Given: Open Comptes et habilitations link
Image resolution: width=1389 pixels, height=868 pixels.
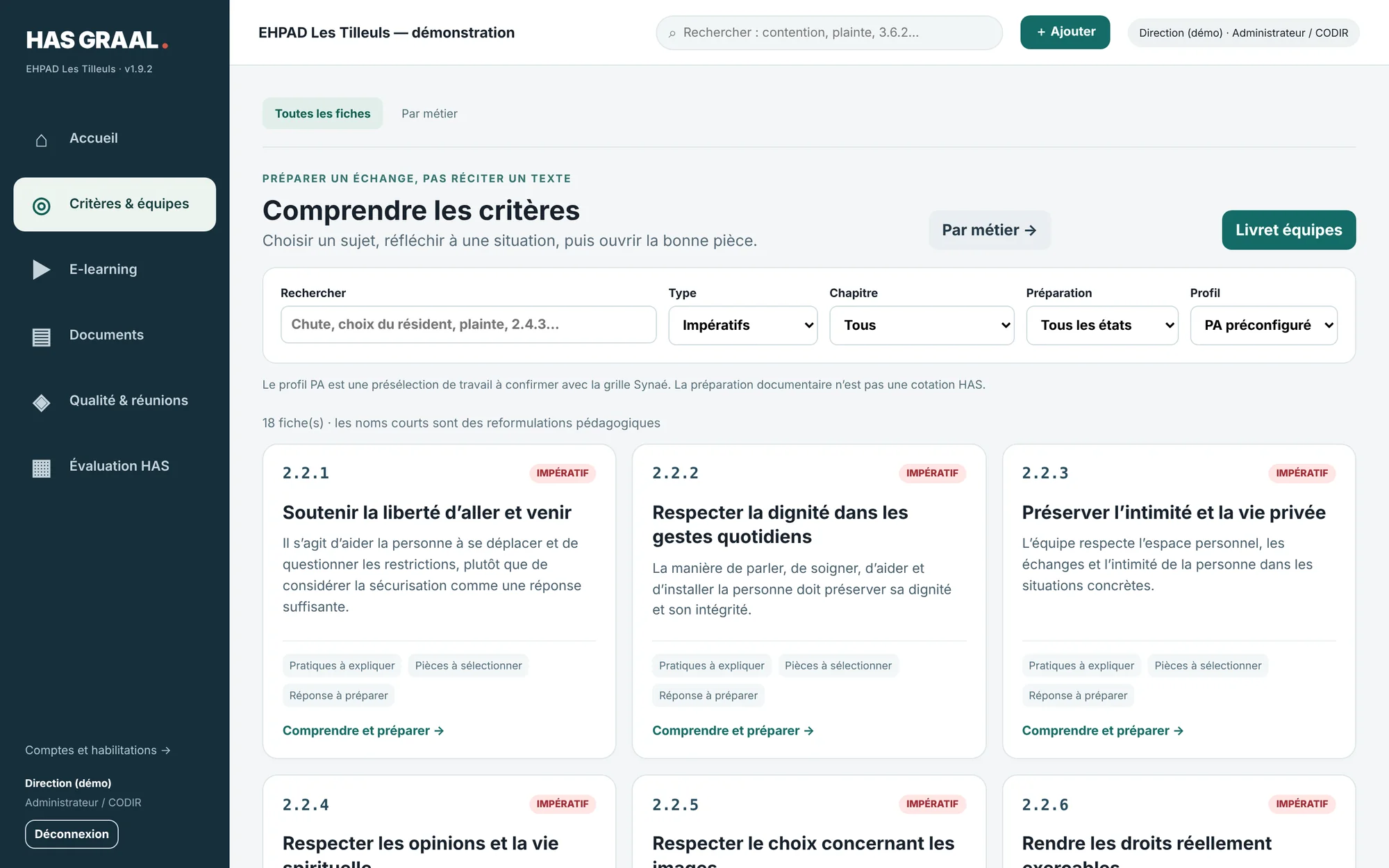Looking at the screenshot, I should click(98, 750).
